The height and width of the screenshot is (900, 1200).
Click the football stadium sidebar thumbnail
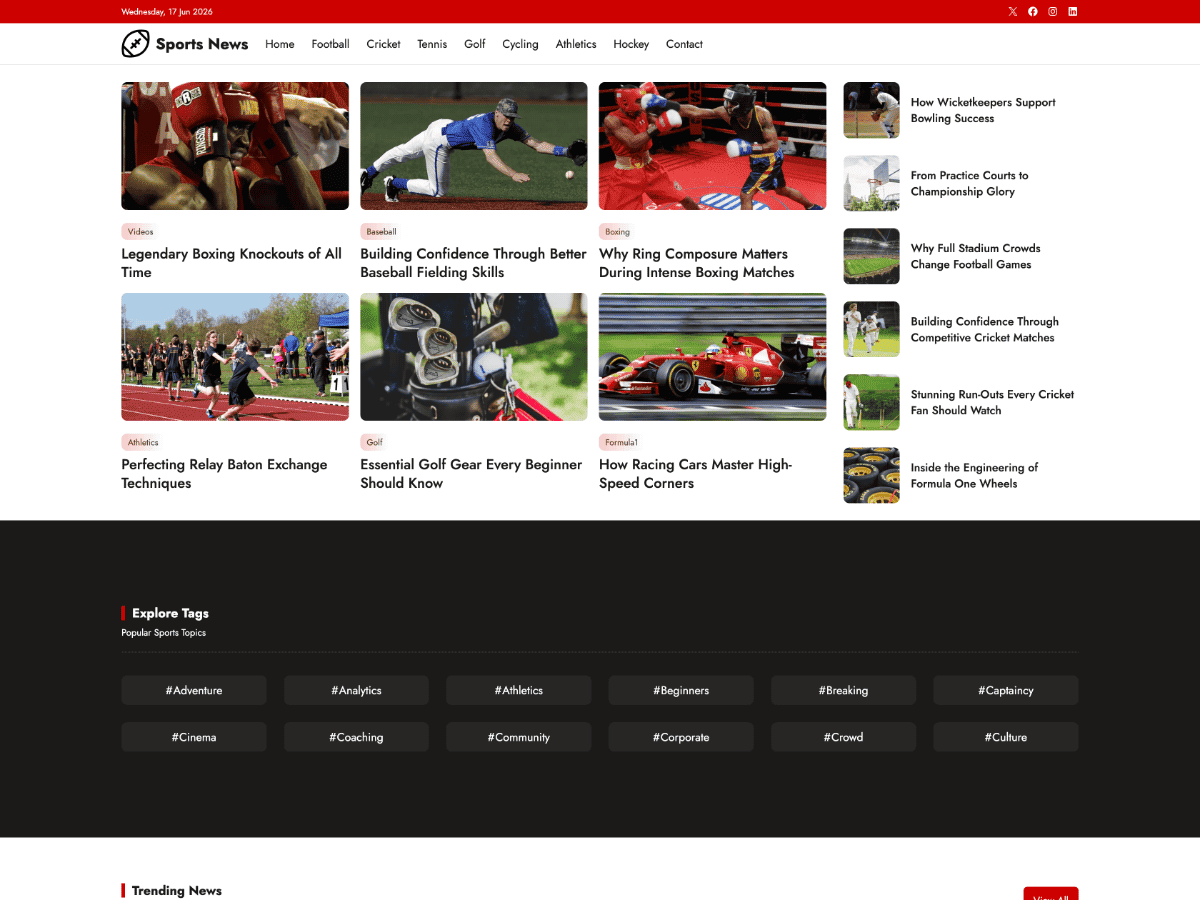point(871,256)
